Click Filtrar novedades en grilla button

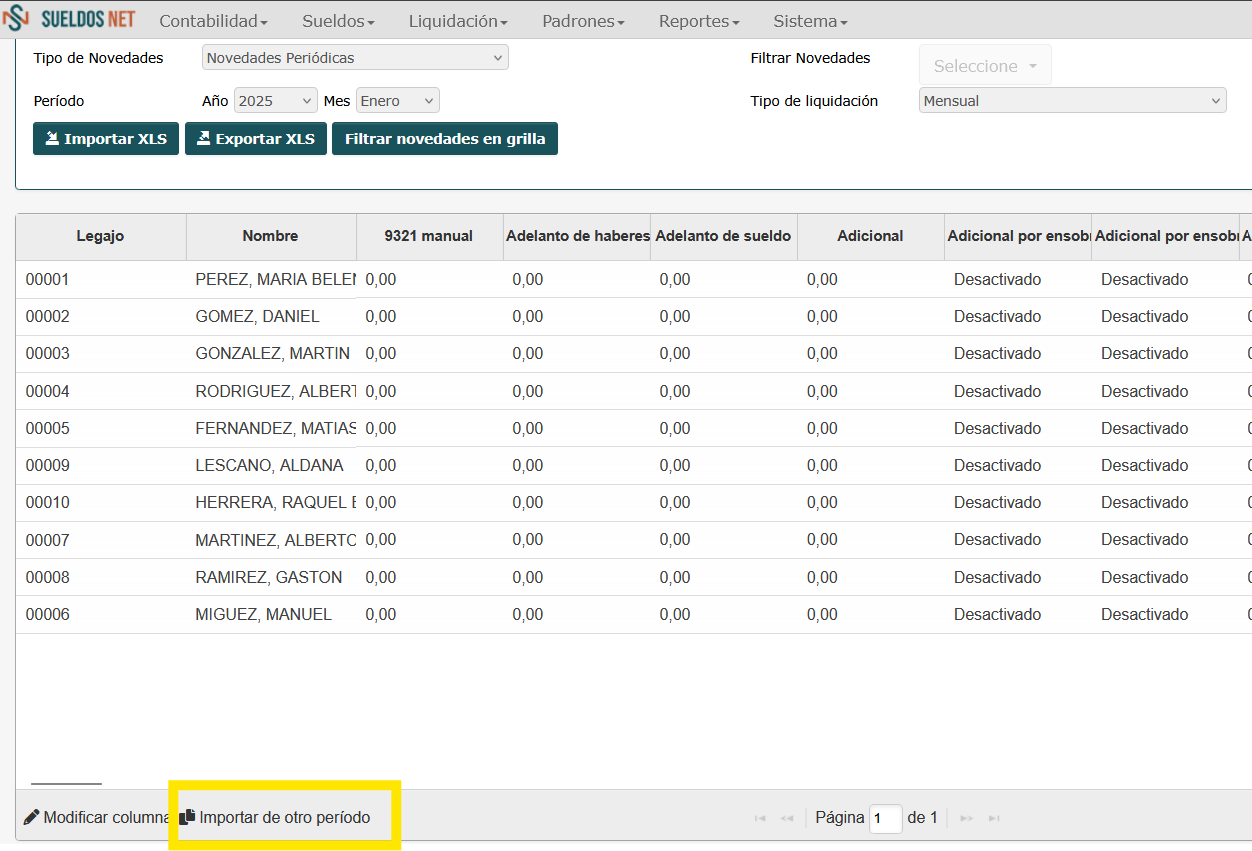445,139
